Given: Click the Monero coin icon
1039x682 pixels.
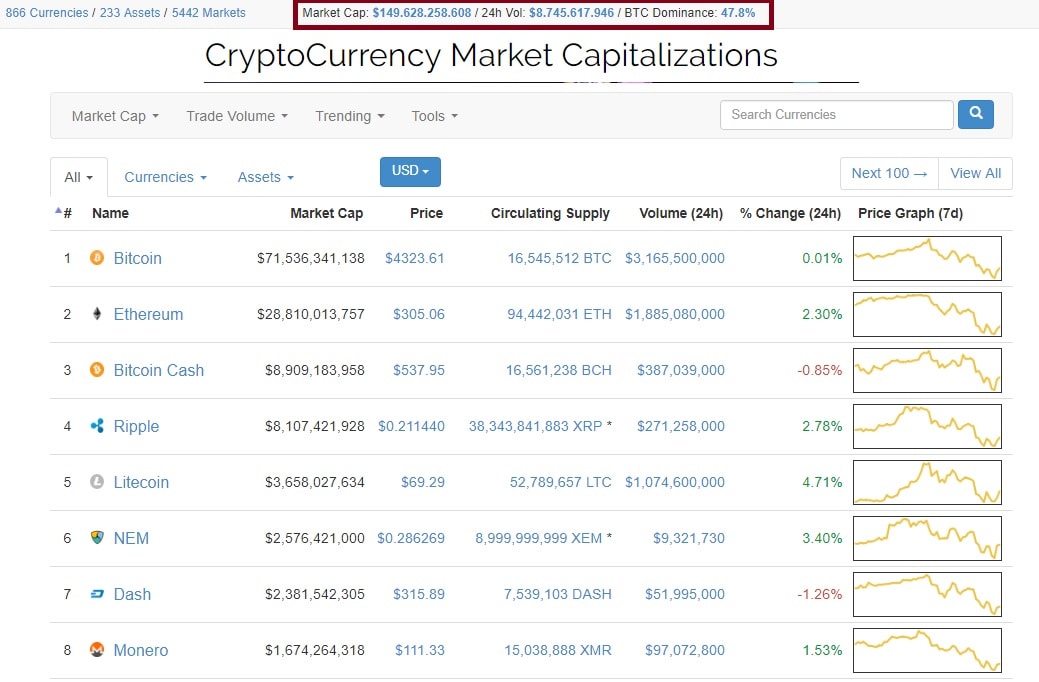Looking at the screenshot, I should 97,650.
